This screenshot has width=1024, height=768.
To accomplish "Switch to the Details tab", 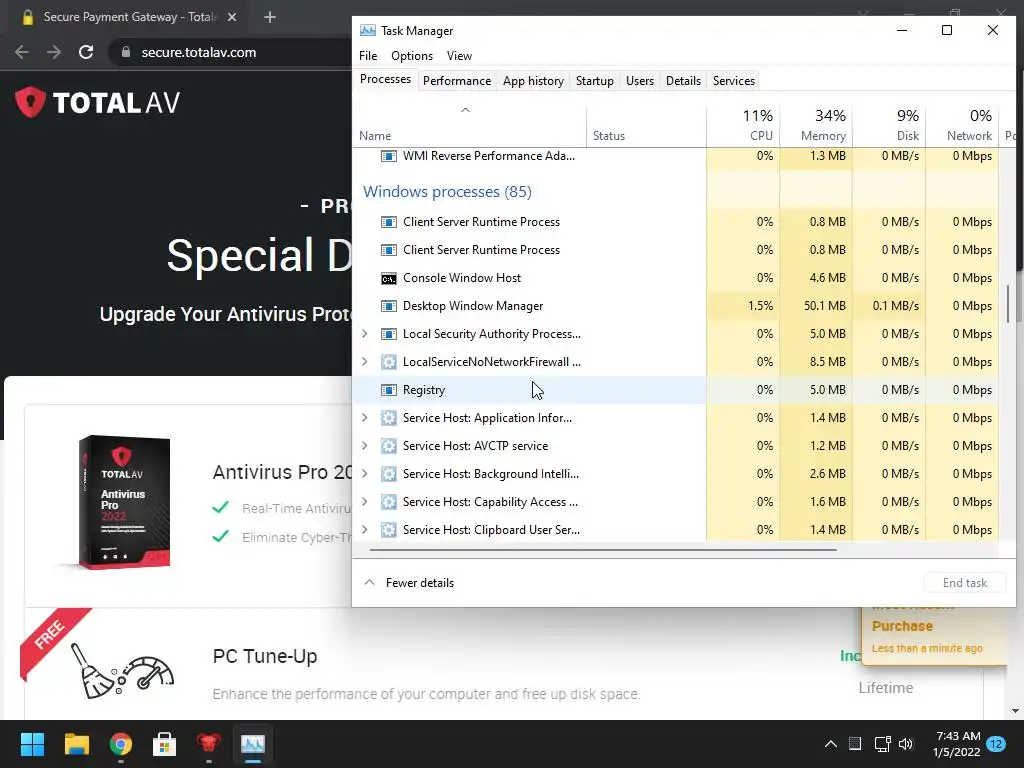I will point(683,81).
